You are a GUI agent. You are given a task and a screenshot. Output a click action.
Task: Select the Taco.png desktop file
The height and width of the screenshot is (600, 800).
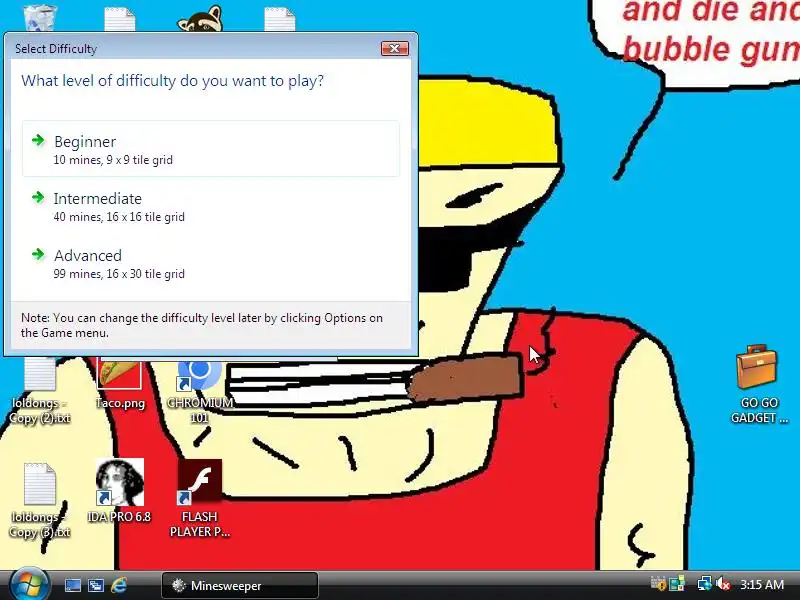[120, 384]
